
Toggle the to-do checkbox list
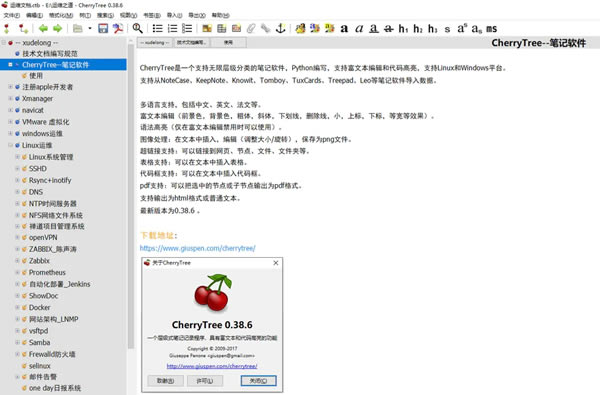click(187, 28)
